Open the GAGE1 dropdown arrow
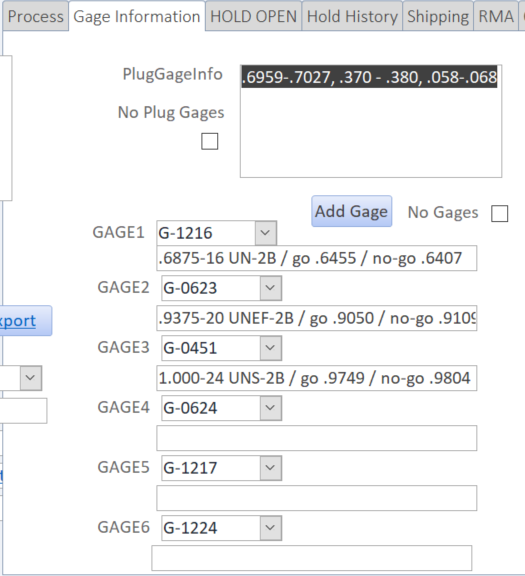 click(266, 233)
